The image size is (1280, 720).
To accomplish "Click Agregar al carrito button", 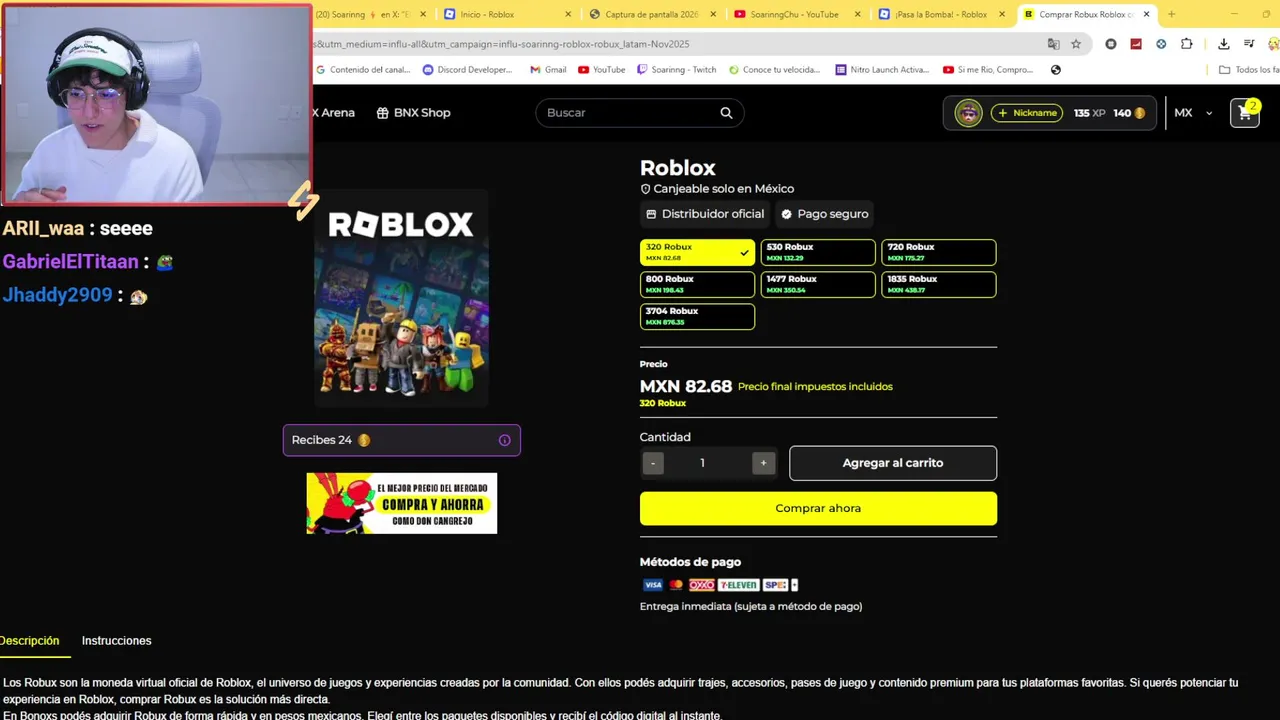I will pos(893,463).
